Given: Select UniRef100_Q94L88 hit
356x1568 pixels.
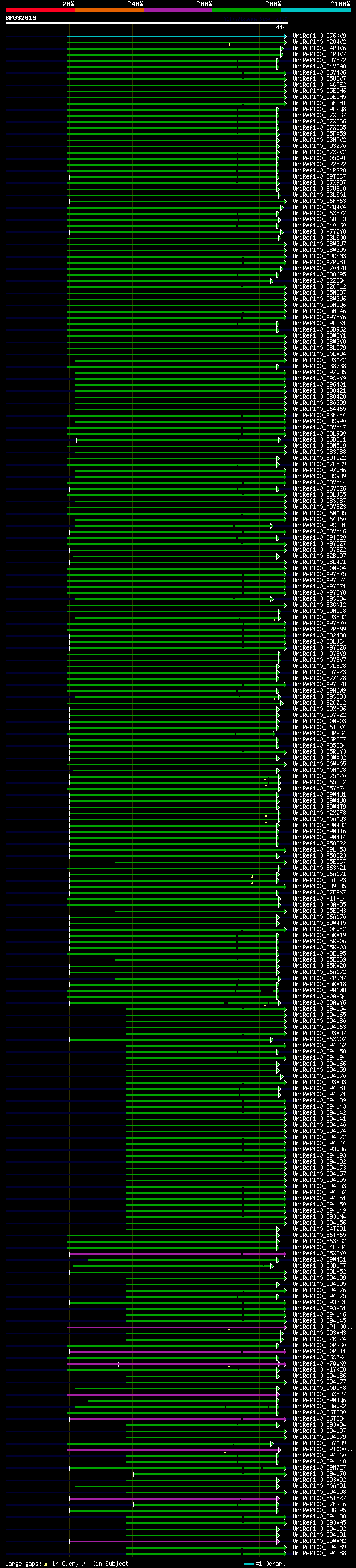Looking at the screenshot, I should pos(319,1553).
